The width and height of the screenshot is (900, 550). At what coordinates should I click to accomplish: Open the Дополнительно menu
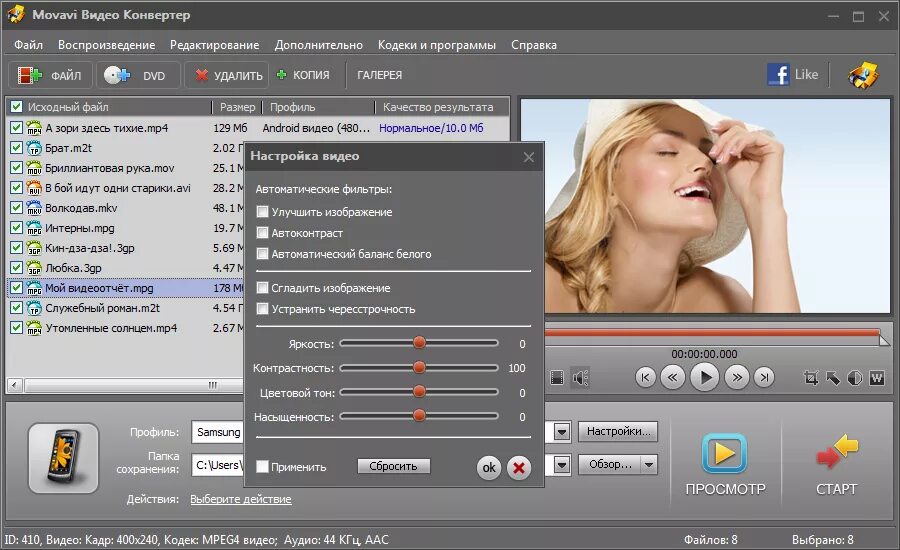click(x=319, y=45)
